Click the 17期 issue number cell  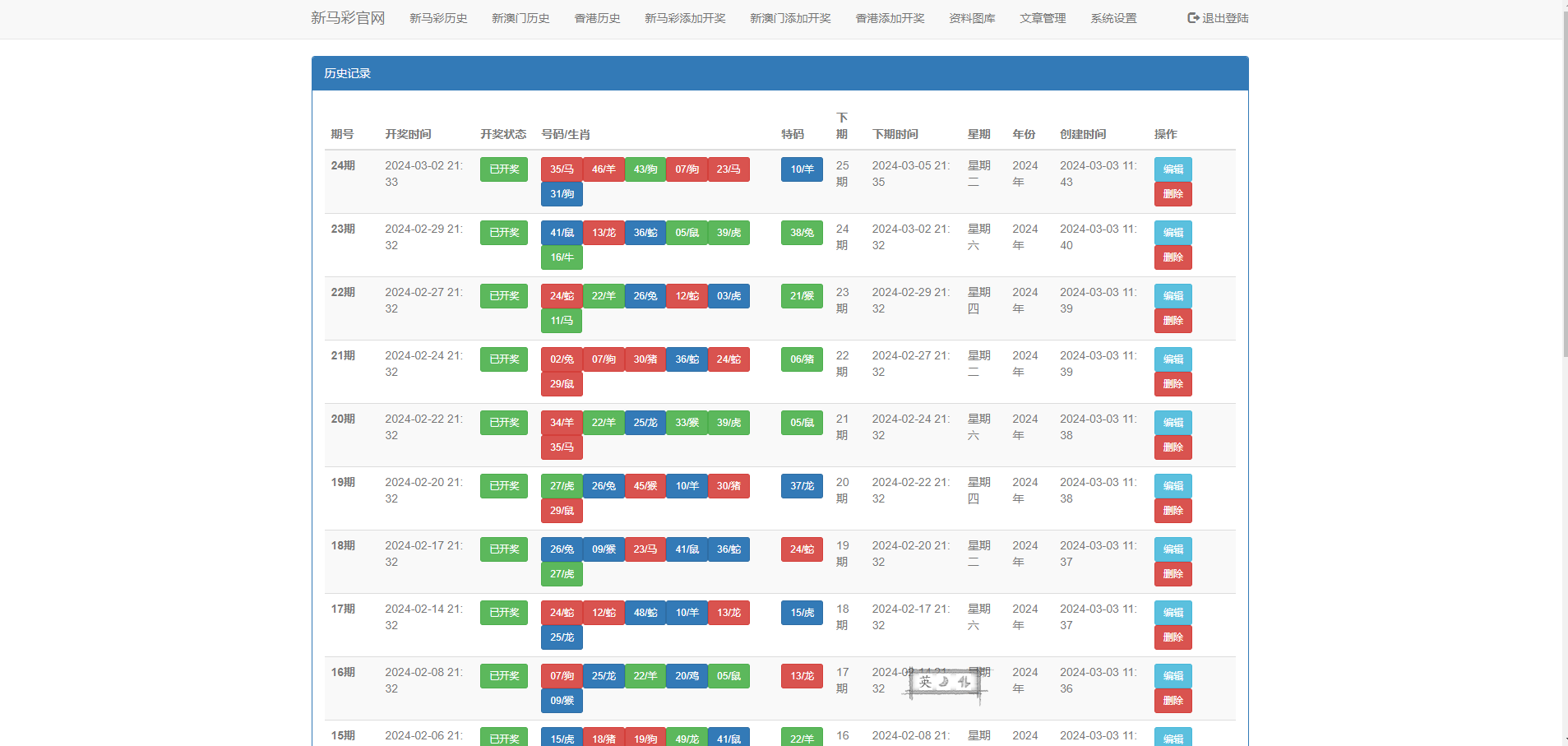(343, 609)
